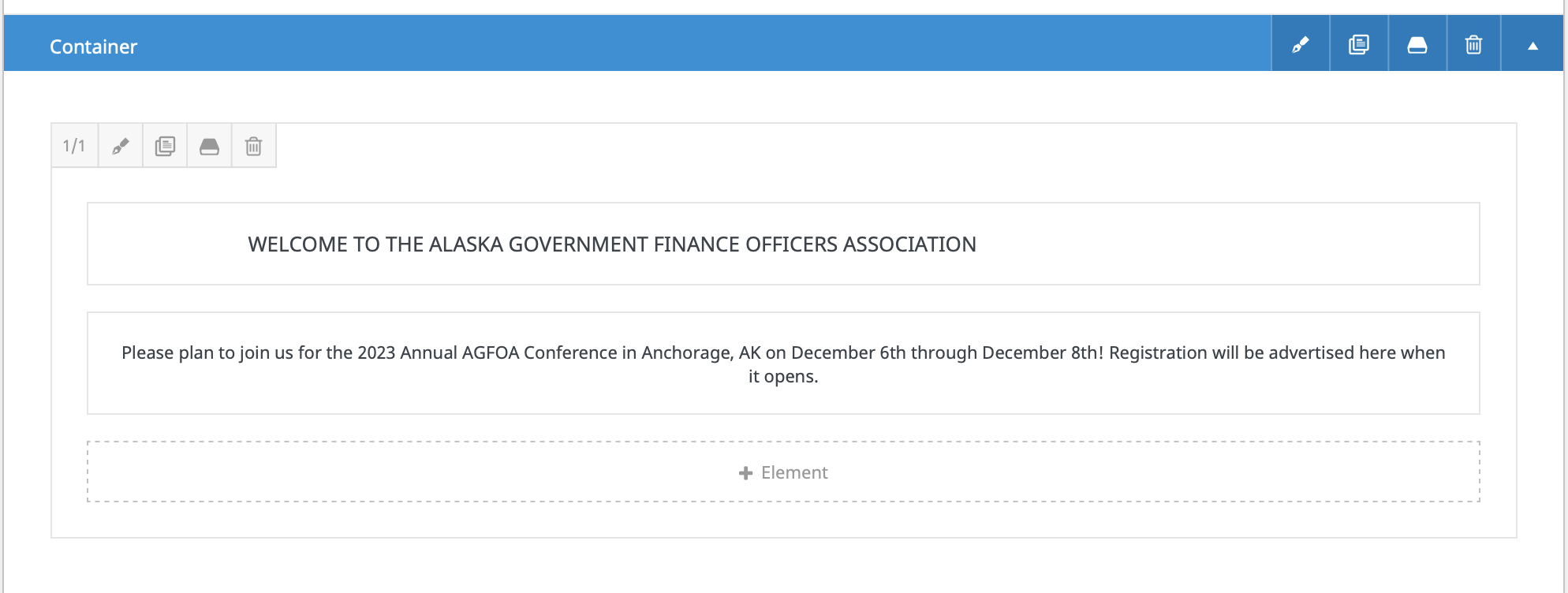The height and width of the screenshot is (593, 1568).
Task: Collapse the Container using the arrow
Action: [1533, 45]
